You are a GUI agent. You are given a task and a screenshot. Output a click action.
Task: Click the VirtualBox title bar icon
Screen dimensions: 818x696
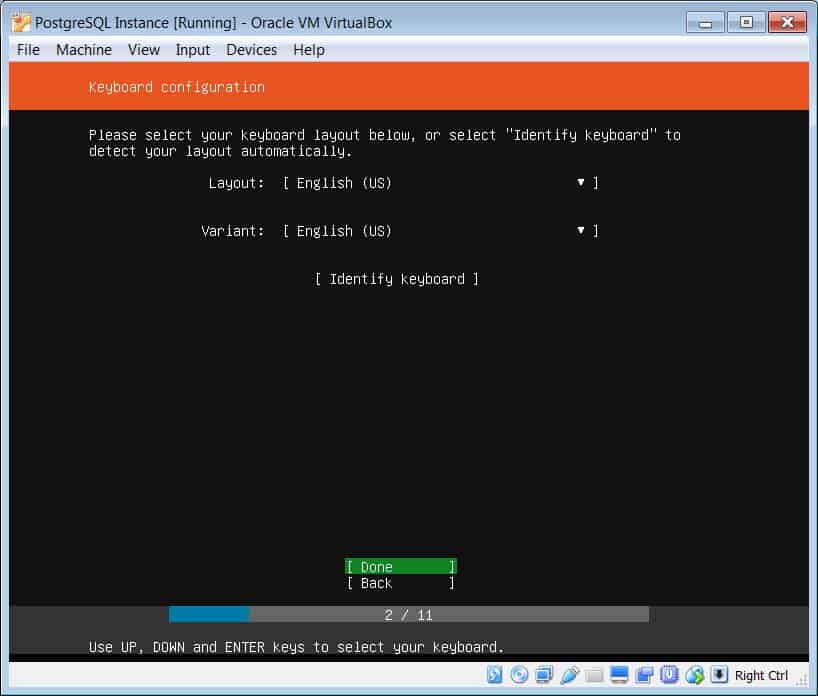[21, 23]
